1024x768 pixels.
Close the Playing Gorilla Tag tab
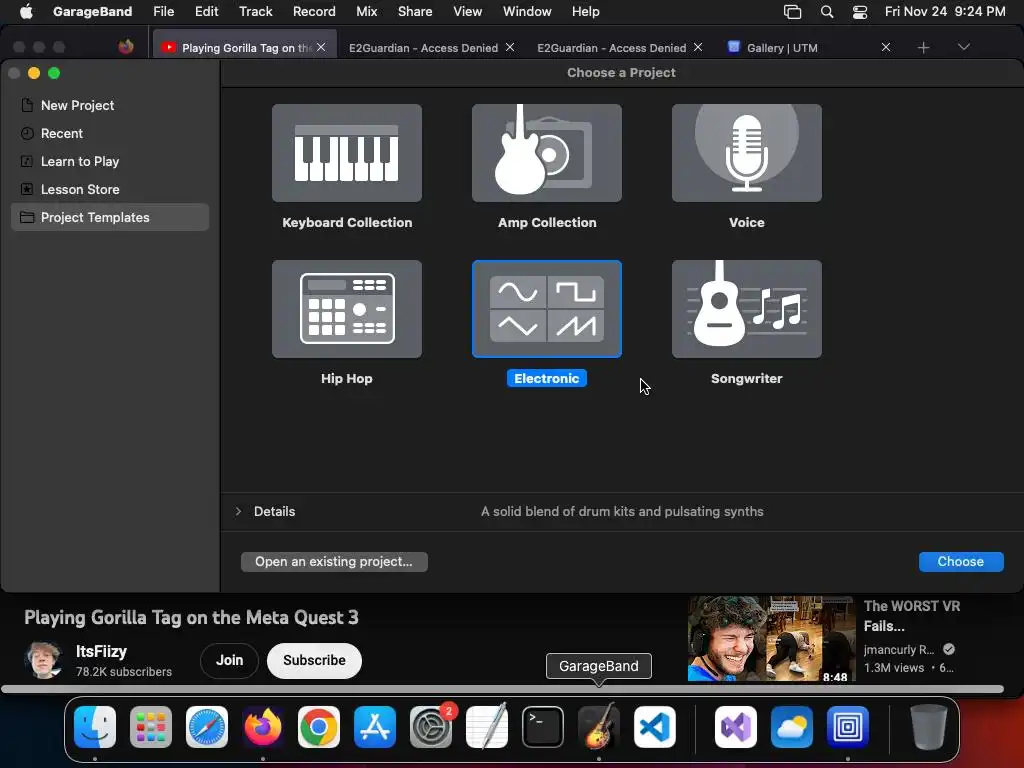coord(321,47)
